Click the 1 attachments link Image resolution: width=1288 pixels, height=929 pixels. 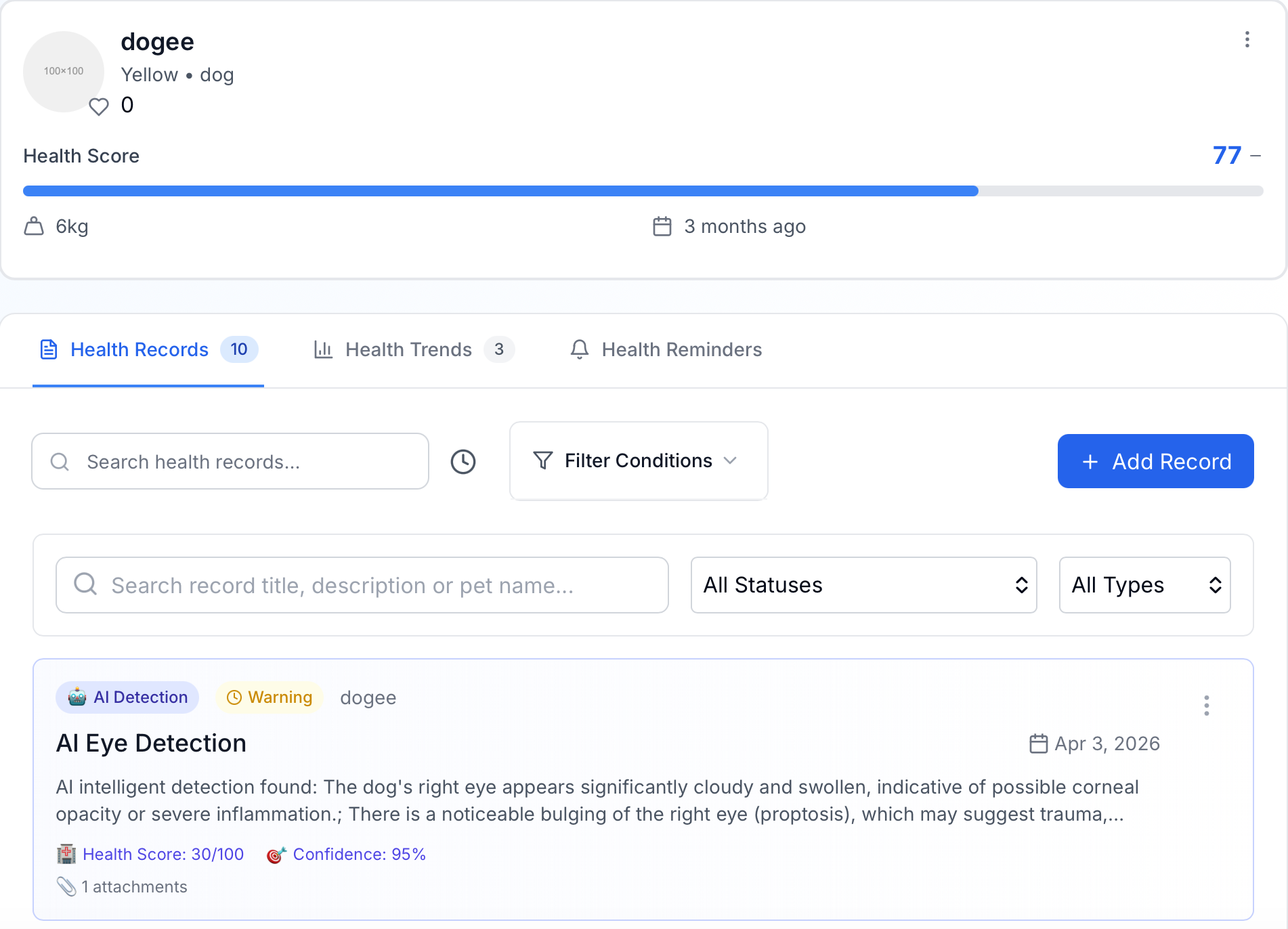tap(134, 887)
